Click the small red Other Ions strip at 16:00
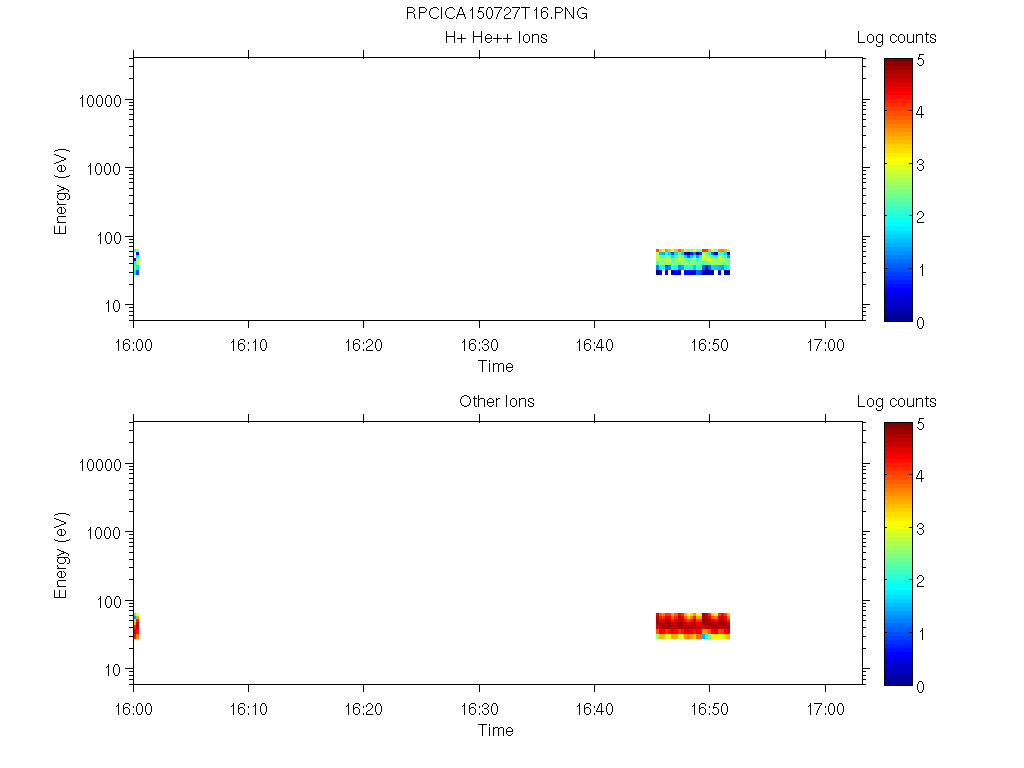 [x=136, y=626]
